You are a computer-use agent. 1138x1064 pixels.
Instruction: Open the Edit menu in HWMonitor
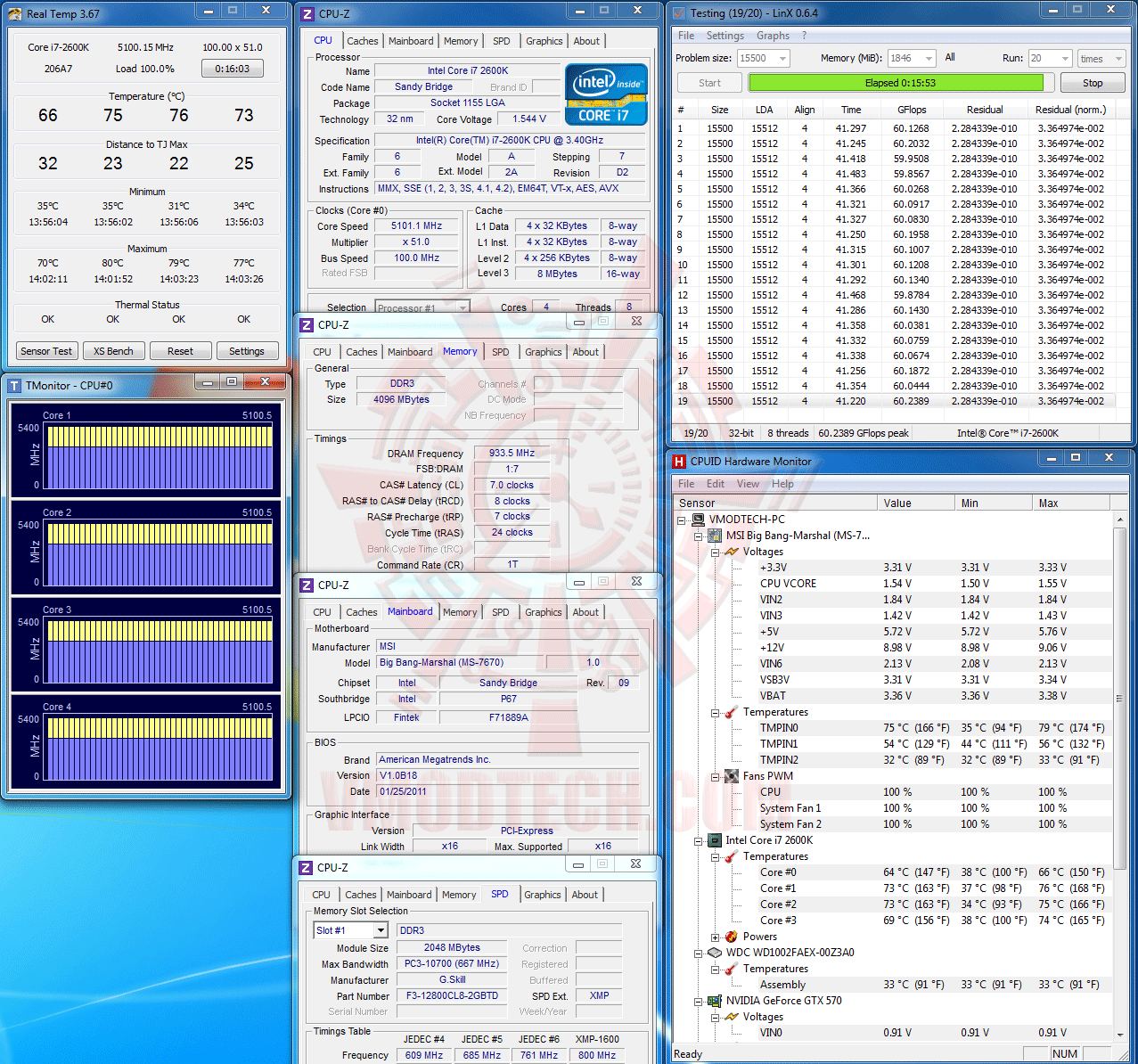[x=715, y=484]
